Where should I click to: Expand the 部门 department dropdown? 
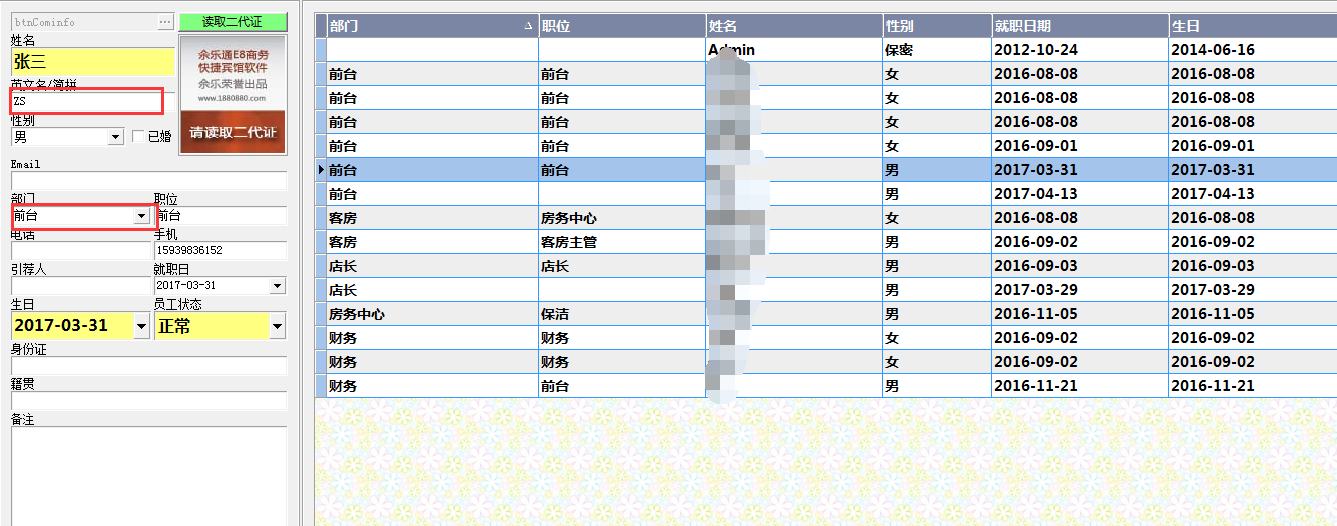pyautogui.click(x=141, y=216)
